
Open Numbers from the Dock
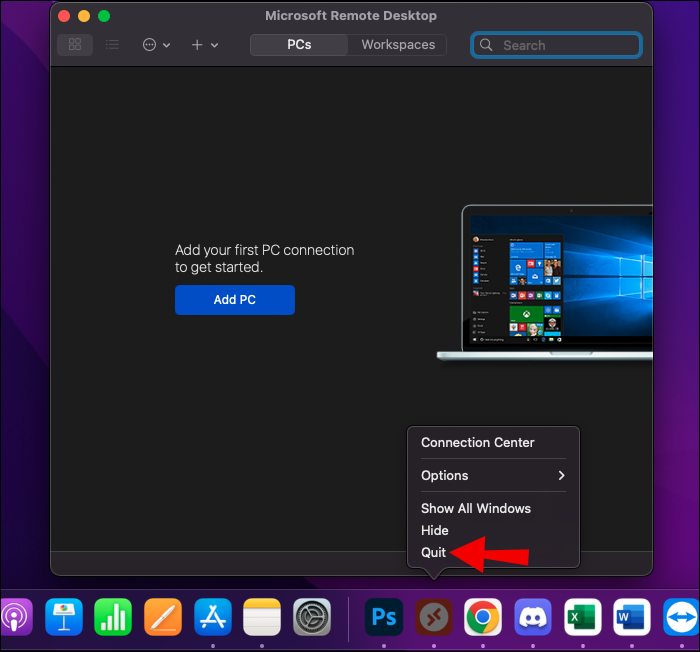click(x=113, y=617)
